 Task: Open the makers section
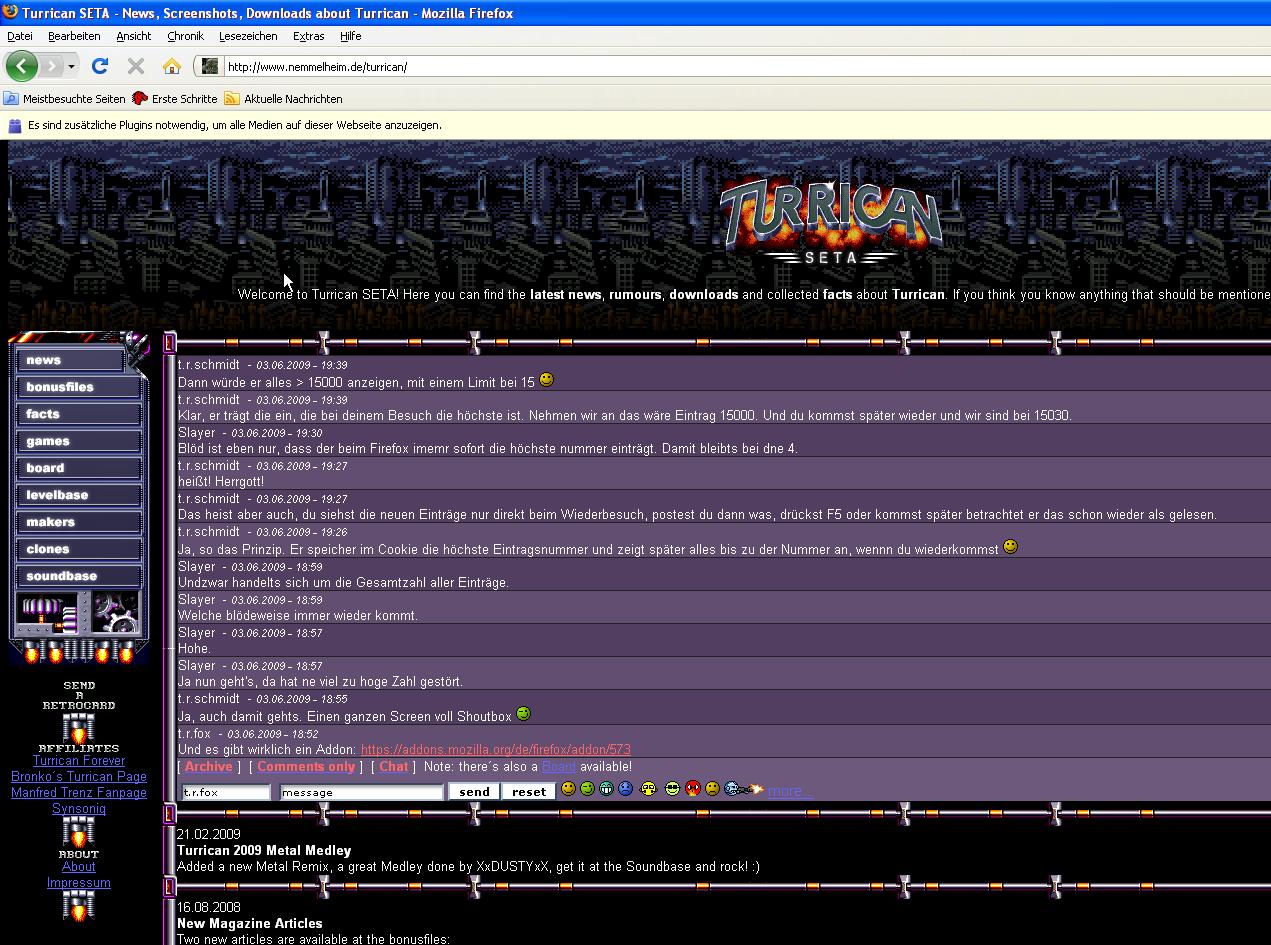click(77, 522)
